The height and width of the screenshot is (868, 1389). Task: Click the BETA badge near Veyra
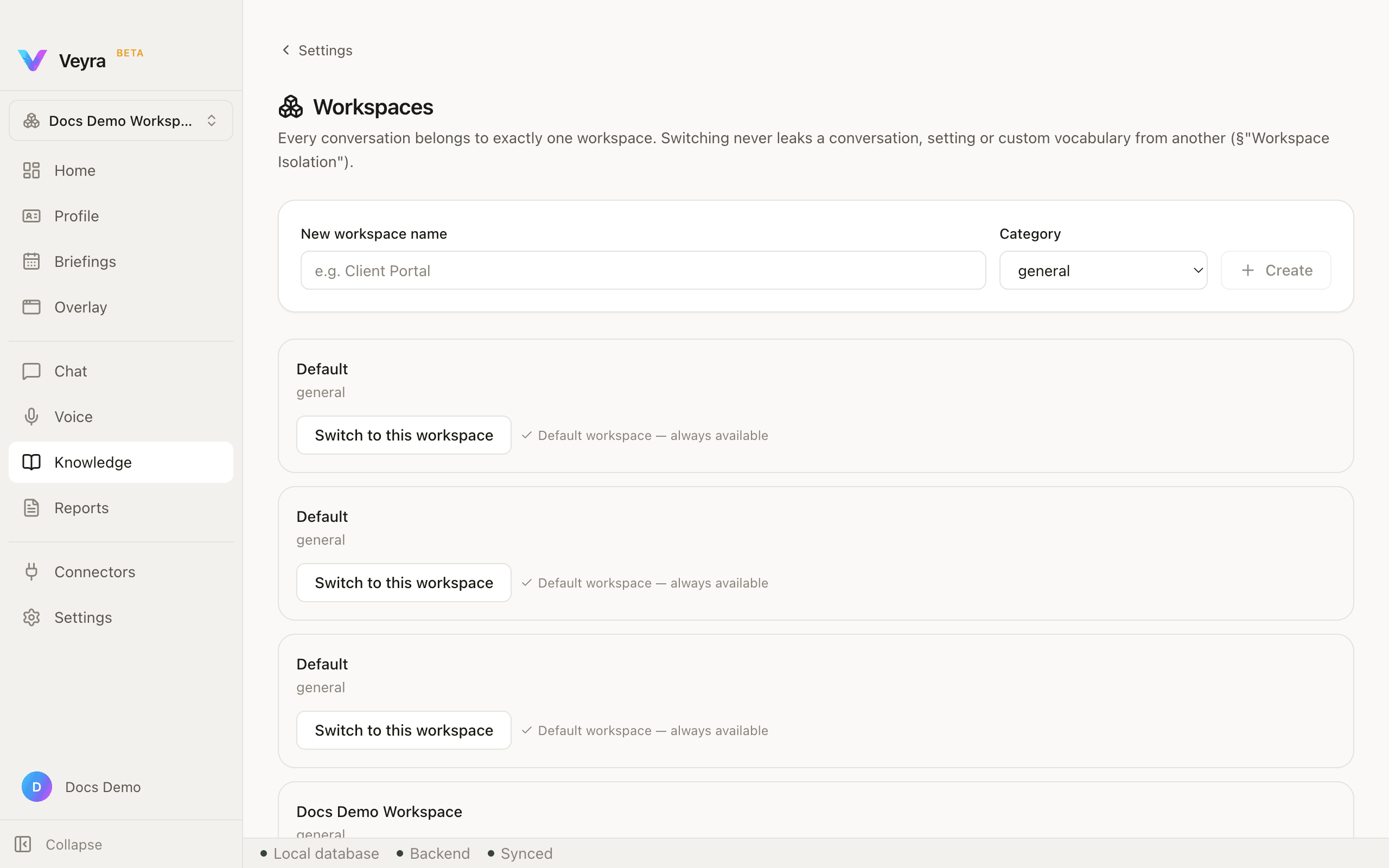tap(130, 53)
